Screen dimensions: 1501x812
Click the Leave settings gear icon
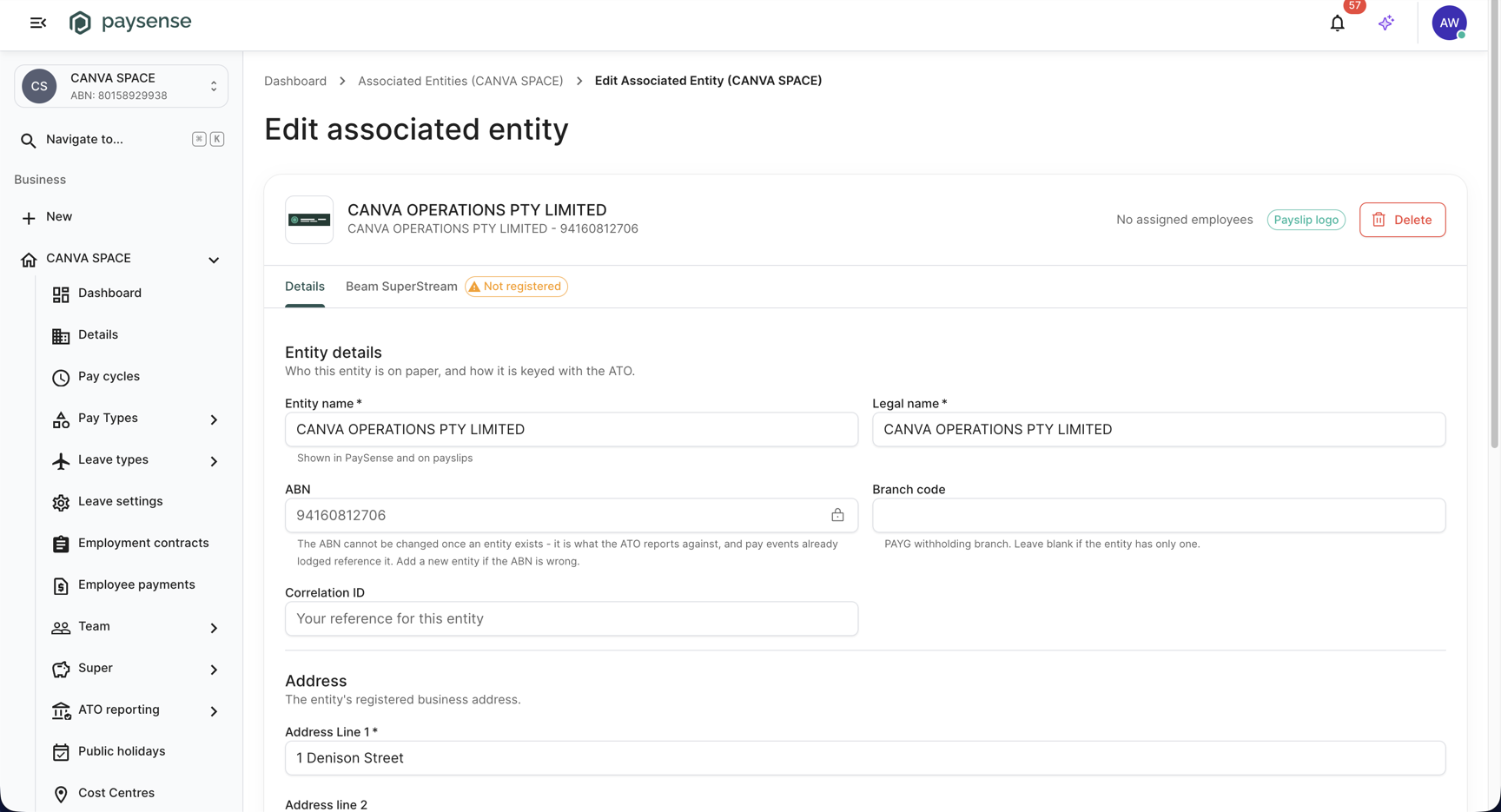[61, 503]
